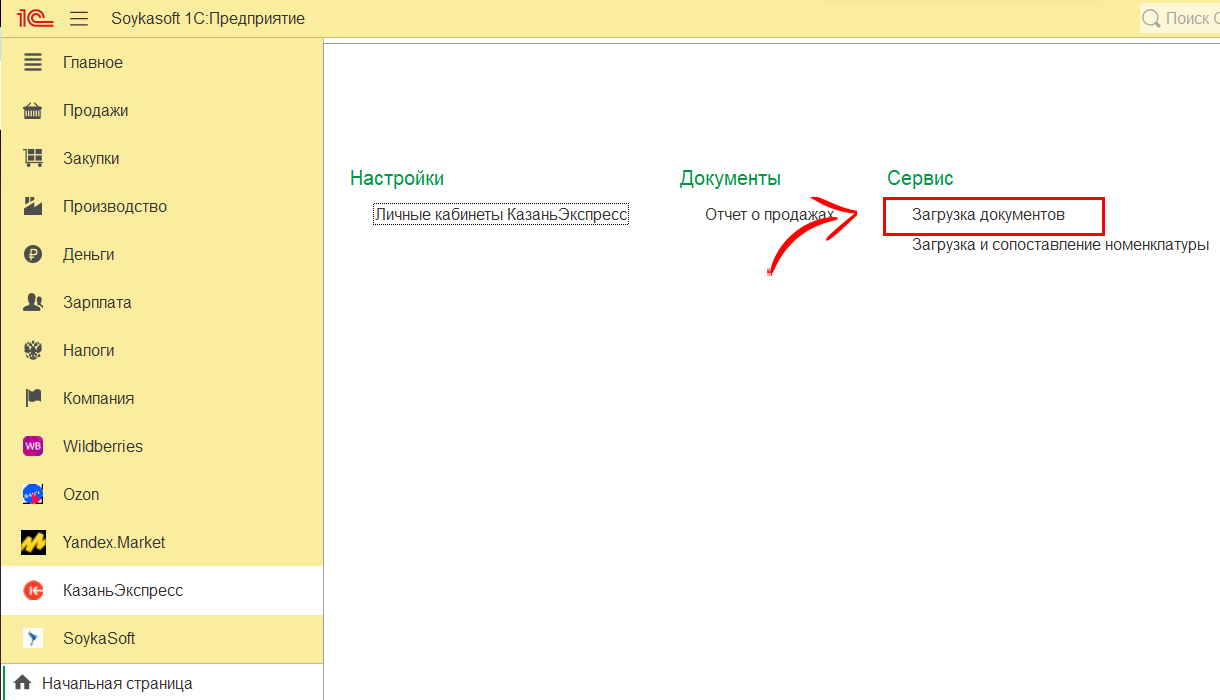This screenshot has width=1220, height=700.
Task: Click the home icon for Начальная страница
Action: click(23, 684)
